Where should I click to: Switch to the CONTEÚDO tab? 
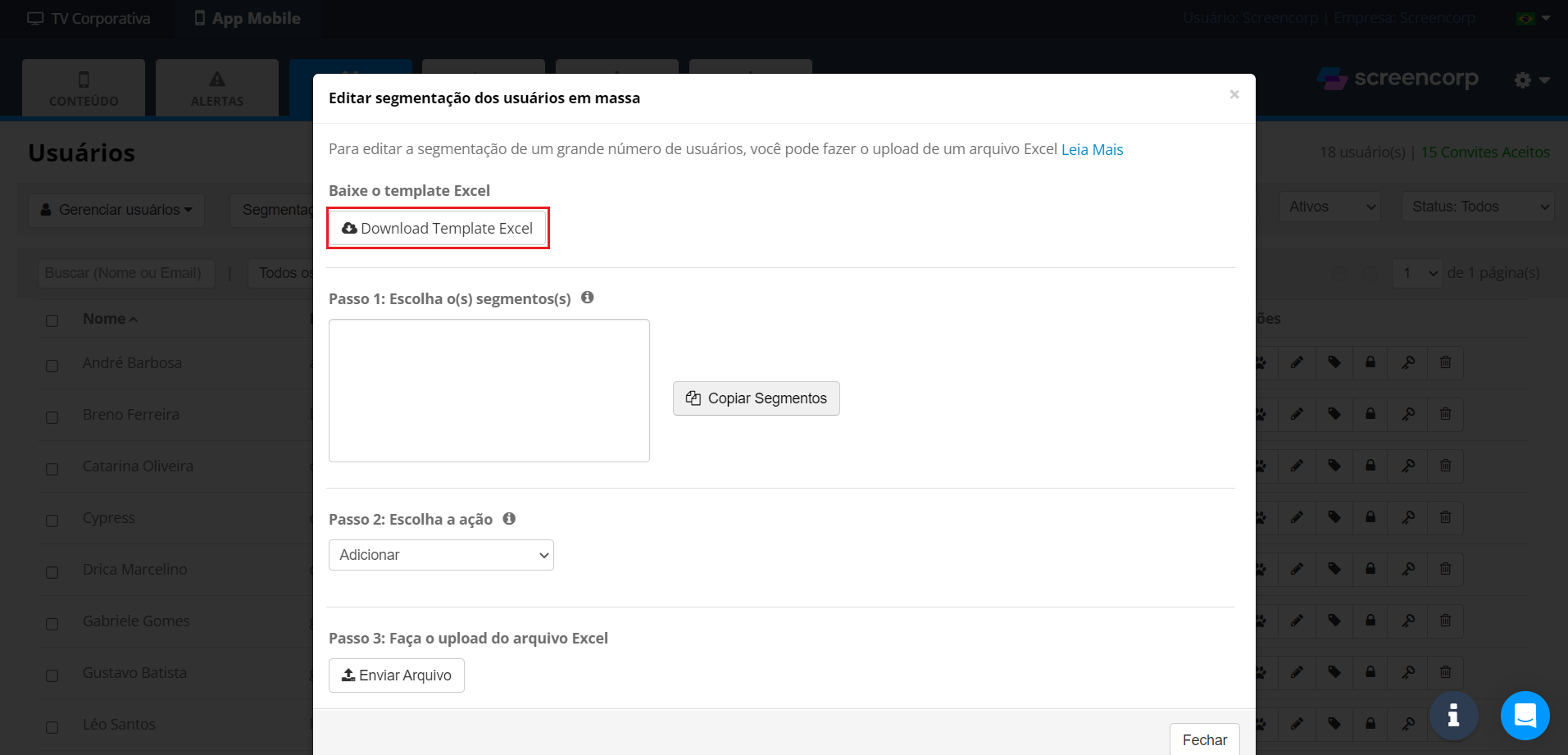tap(84, 88)
